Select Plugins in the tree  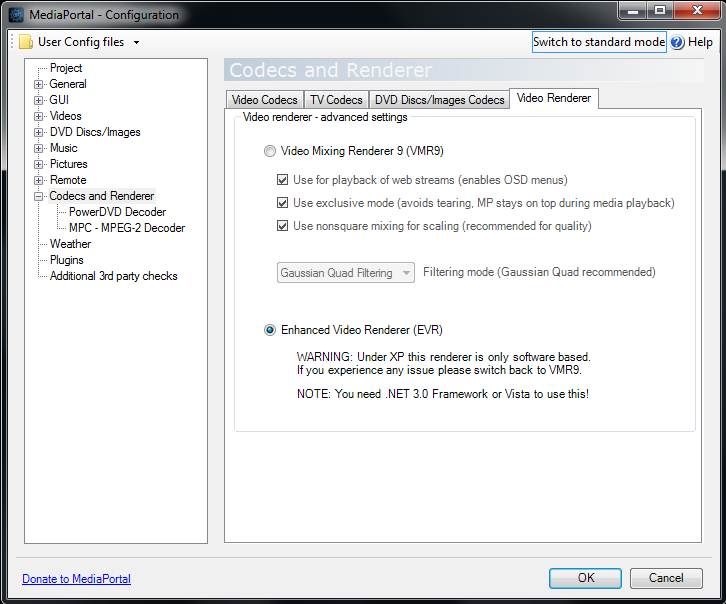tap(67, 260)
